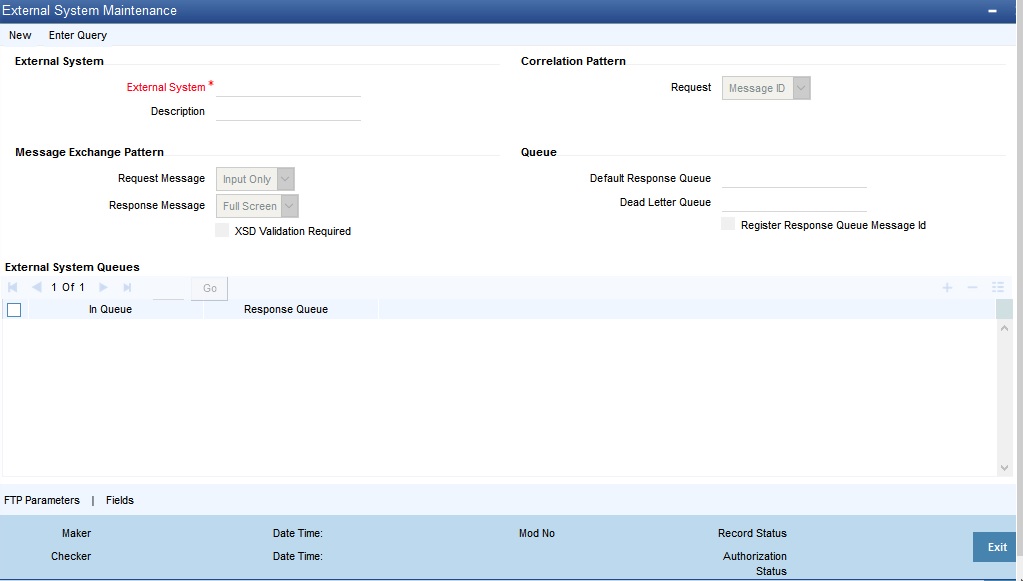Minimize the External System Maintenance window
The image size is (1023, 581).
pos(992,12)
